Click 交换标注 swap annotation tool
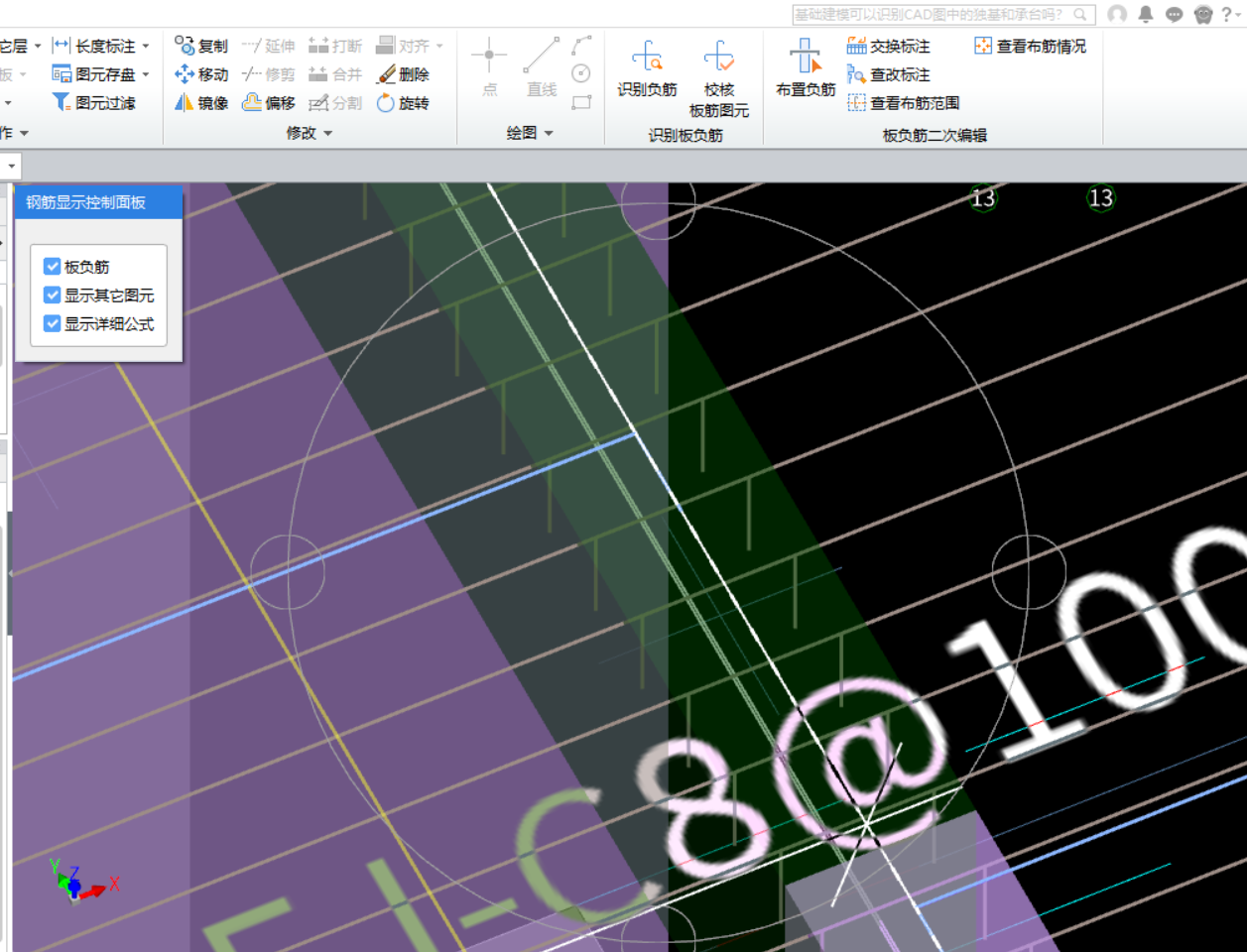1247x952 pixels. tap(889, 46)
